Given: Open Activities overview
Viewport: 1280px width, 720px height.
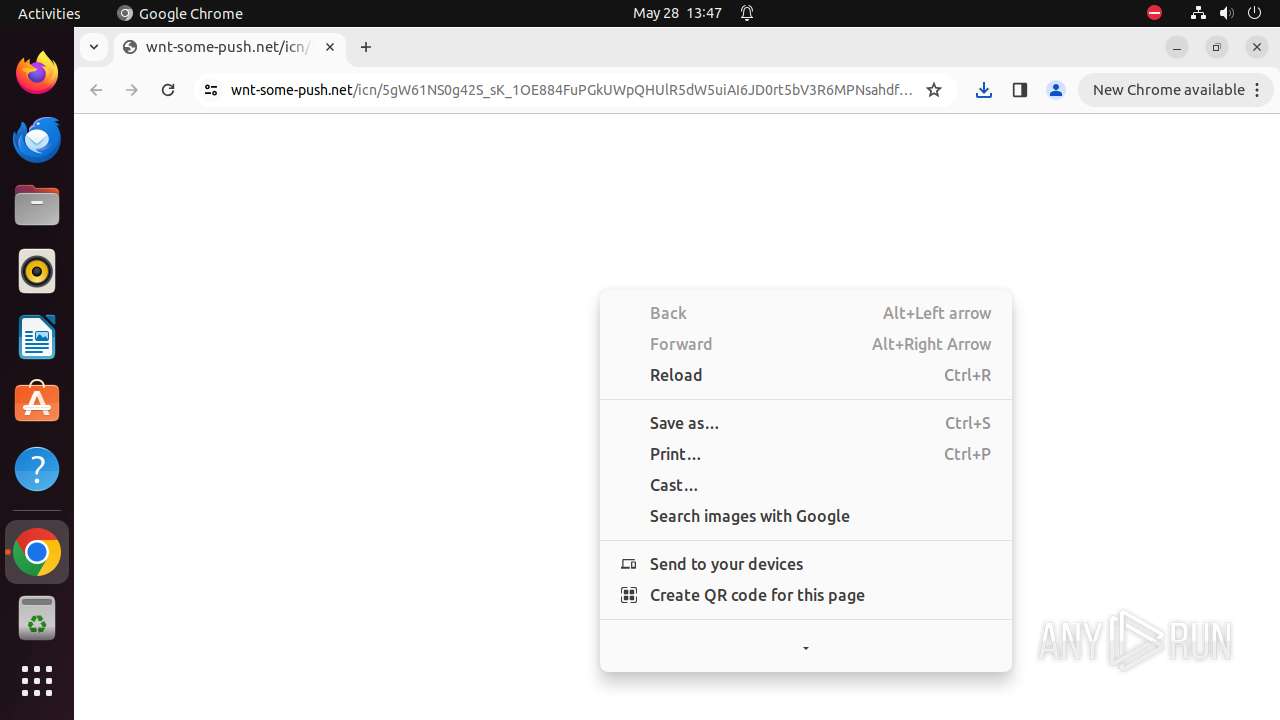Looking at the screenshot, I should (49, 13).
